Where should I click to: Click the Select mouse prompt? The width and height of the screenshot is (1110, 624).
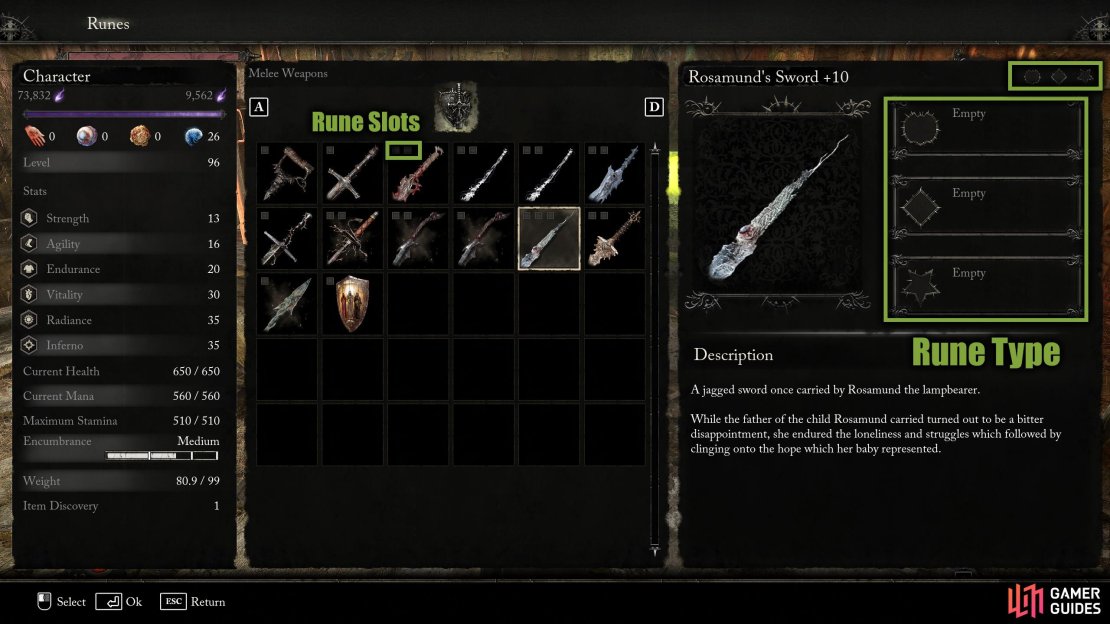point(61,601)
